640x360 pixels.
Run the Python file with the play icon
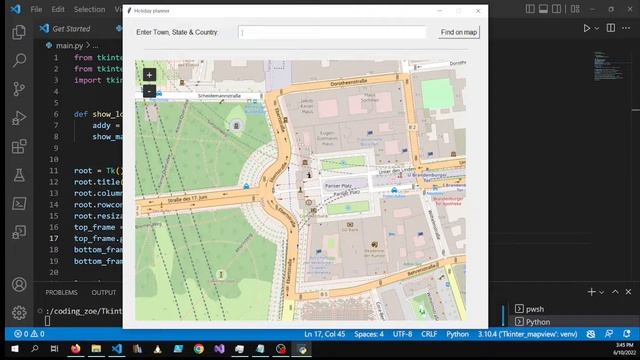point(587,28)
